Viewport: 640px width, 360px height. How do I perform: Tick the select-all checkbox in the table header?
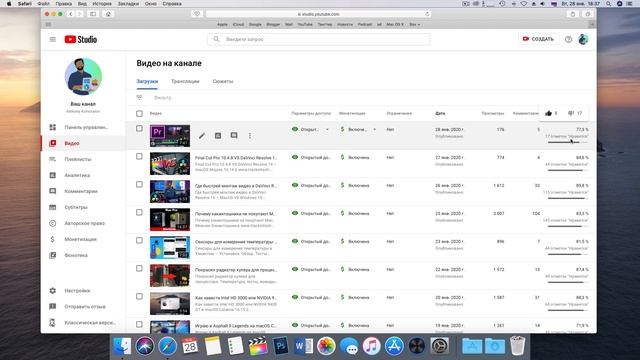139,113
